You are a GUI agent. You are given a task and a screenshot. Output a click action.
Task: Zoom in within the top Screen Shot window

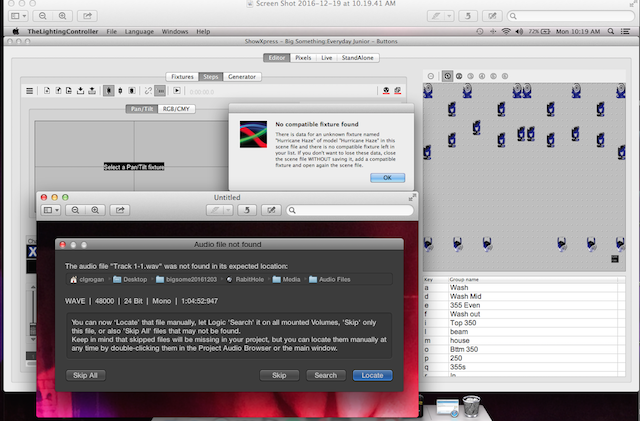tap(62, 16)
